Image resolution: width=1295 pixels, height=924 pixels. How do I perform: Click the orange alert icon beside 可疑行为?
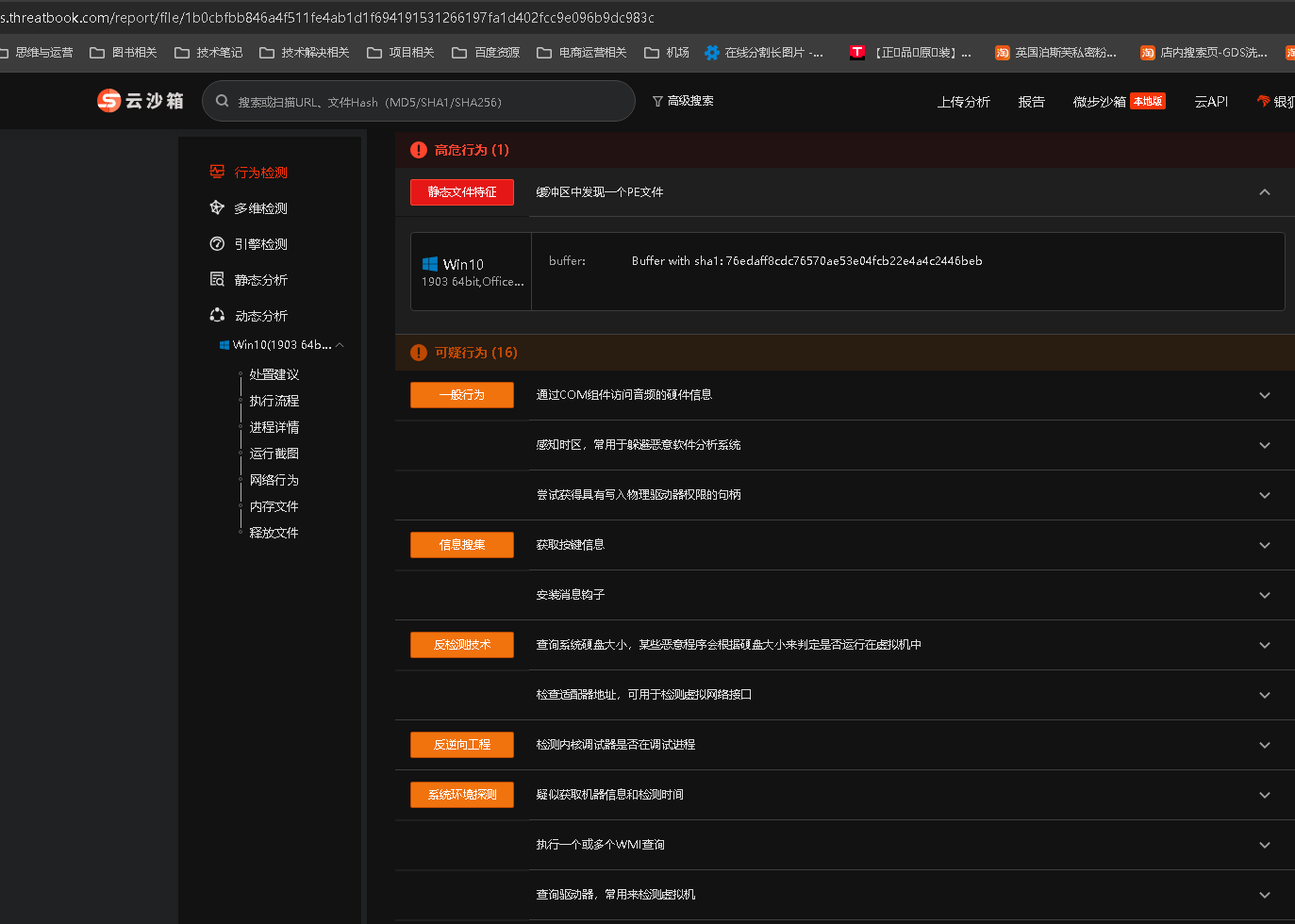[419, 353]
